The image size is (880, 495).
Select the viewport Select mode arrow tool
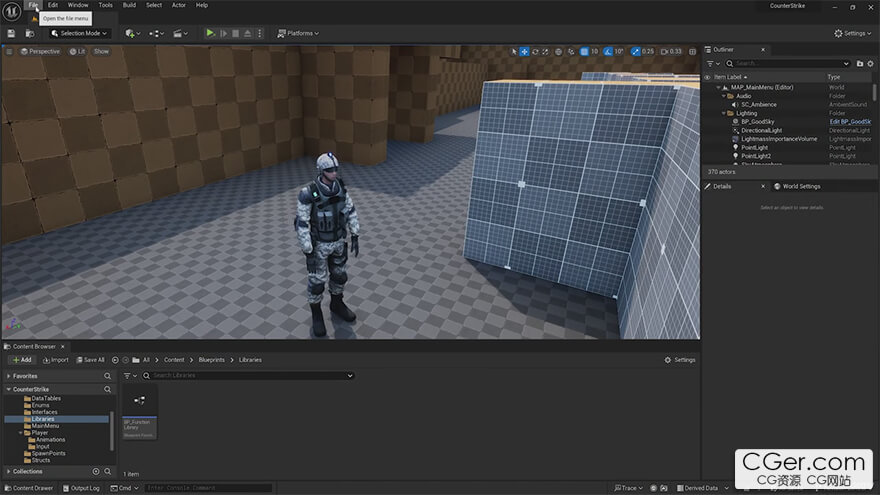point(514,51)
